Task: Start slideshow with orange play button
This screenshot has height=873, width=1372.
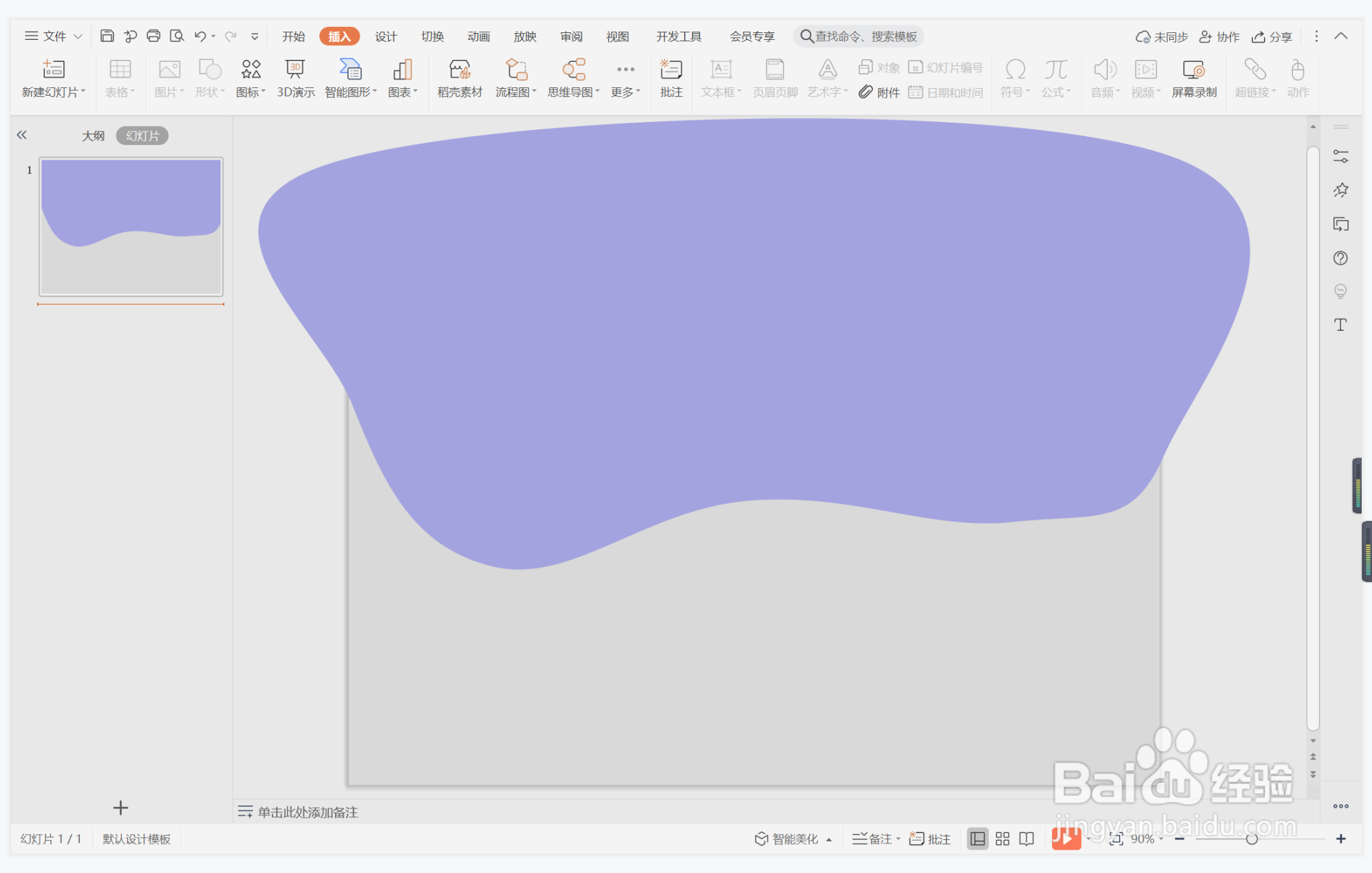Action: tap(1065, 839)
